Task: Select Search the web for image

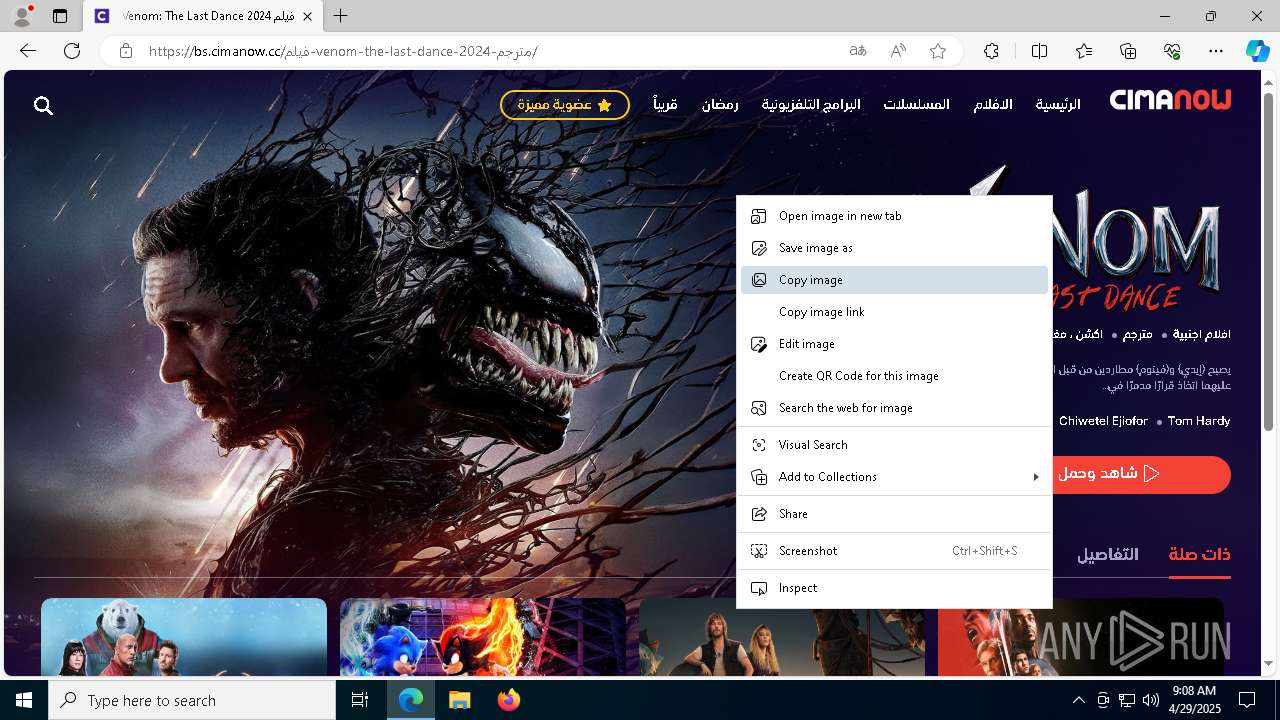Action: point(894,408)
